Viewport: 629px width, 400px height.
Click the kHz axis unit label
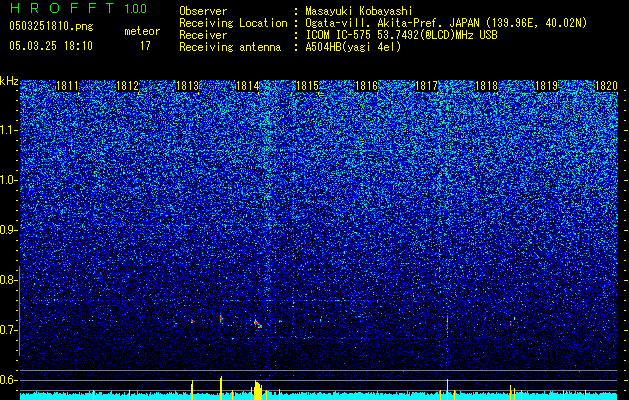(9, 81)
